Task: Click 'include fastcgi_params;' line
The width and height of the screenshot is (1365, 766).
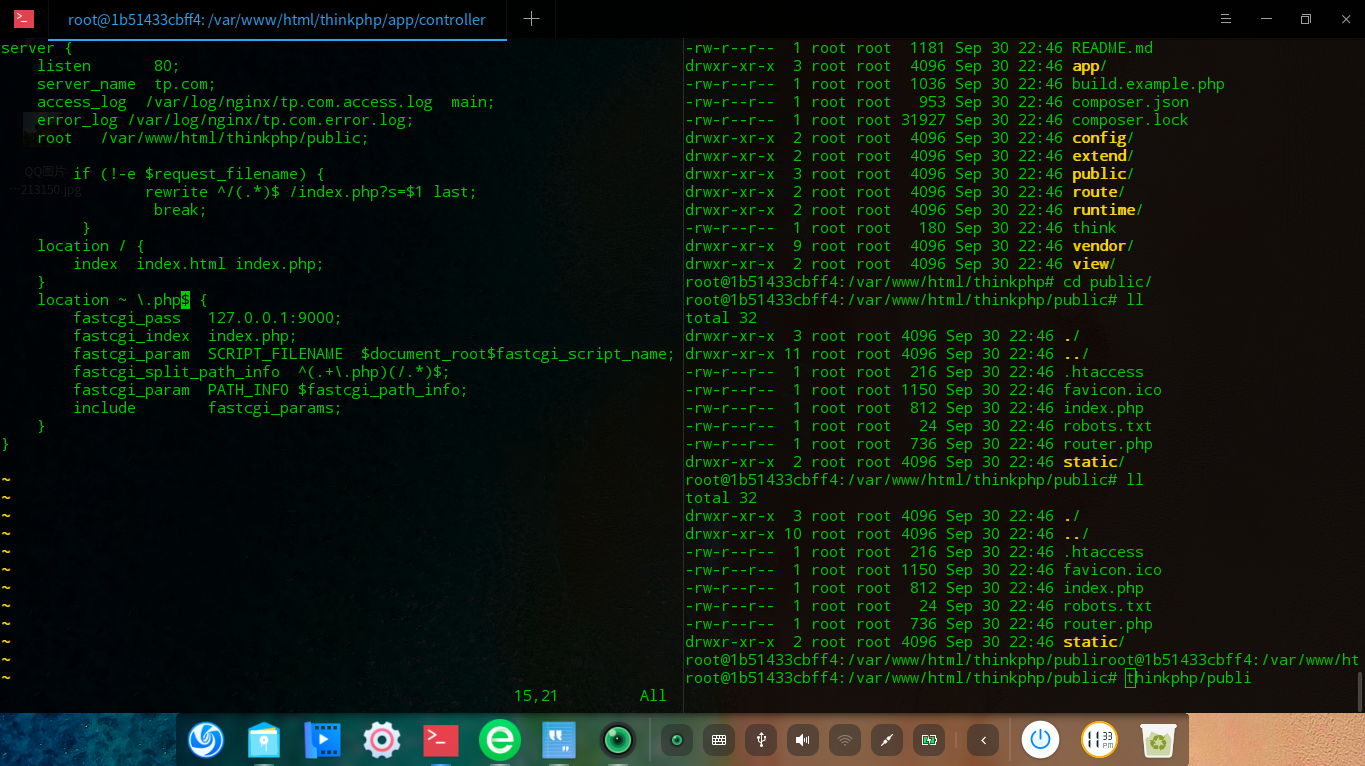Action: click(207, 408)
